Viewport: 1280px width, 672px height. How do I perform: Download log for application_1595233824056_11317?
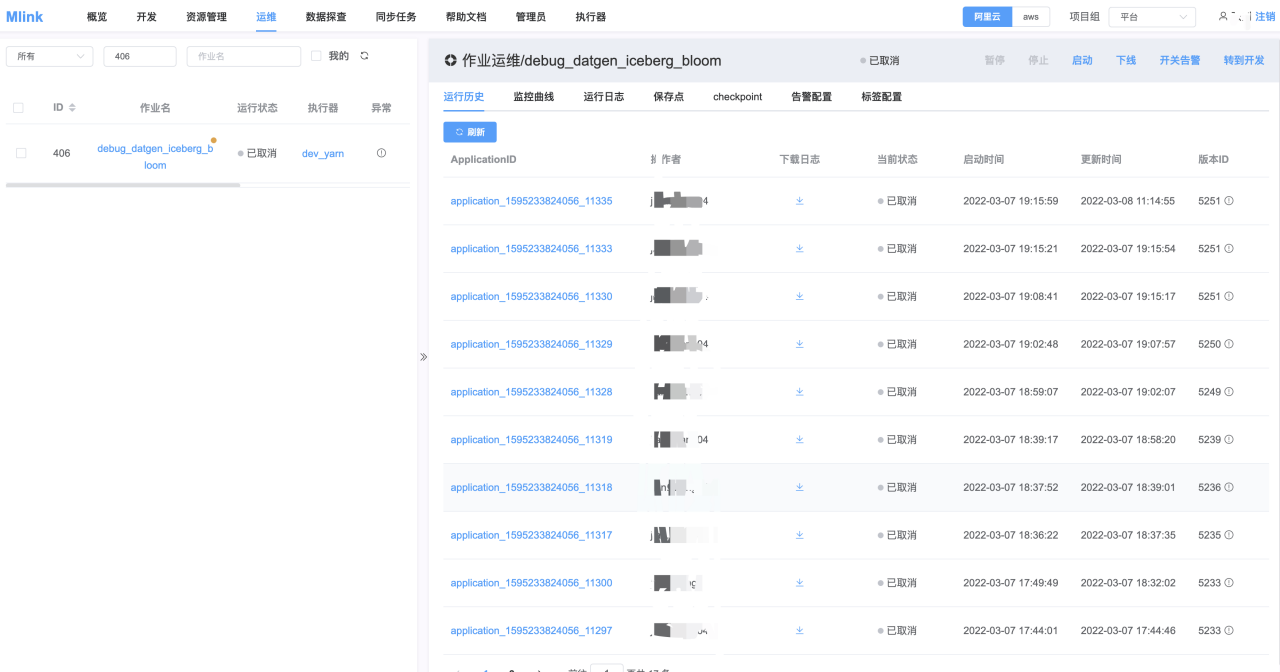click(x=799, y=535)
